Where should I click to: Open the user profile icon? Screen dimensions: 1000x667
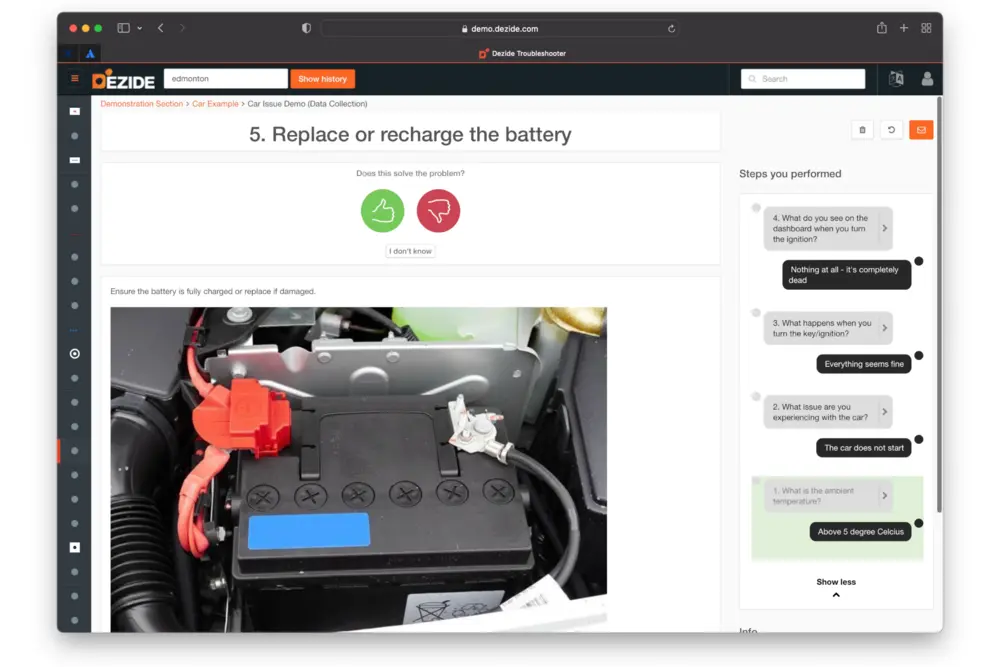pos(927,79)
